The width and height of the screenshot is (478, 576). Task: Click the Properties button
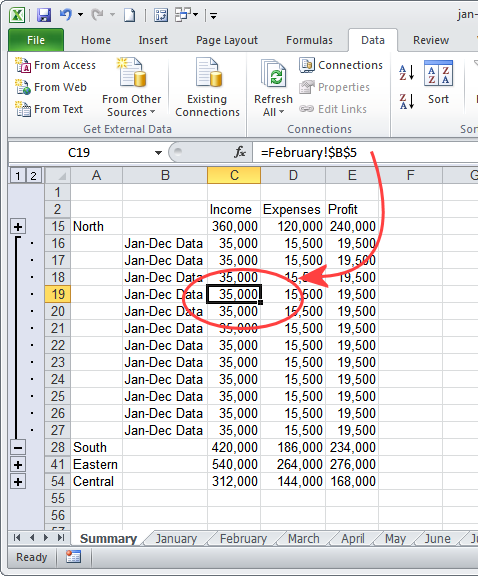click(334, 87)
